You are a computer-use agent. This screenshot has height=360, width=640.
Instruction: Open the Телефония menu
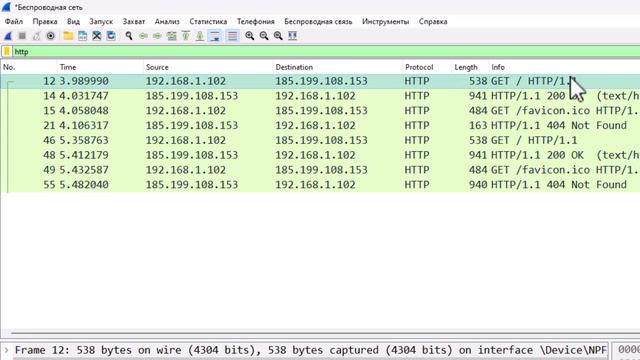tap(256, 22)
